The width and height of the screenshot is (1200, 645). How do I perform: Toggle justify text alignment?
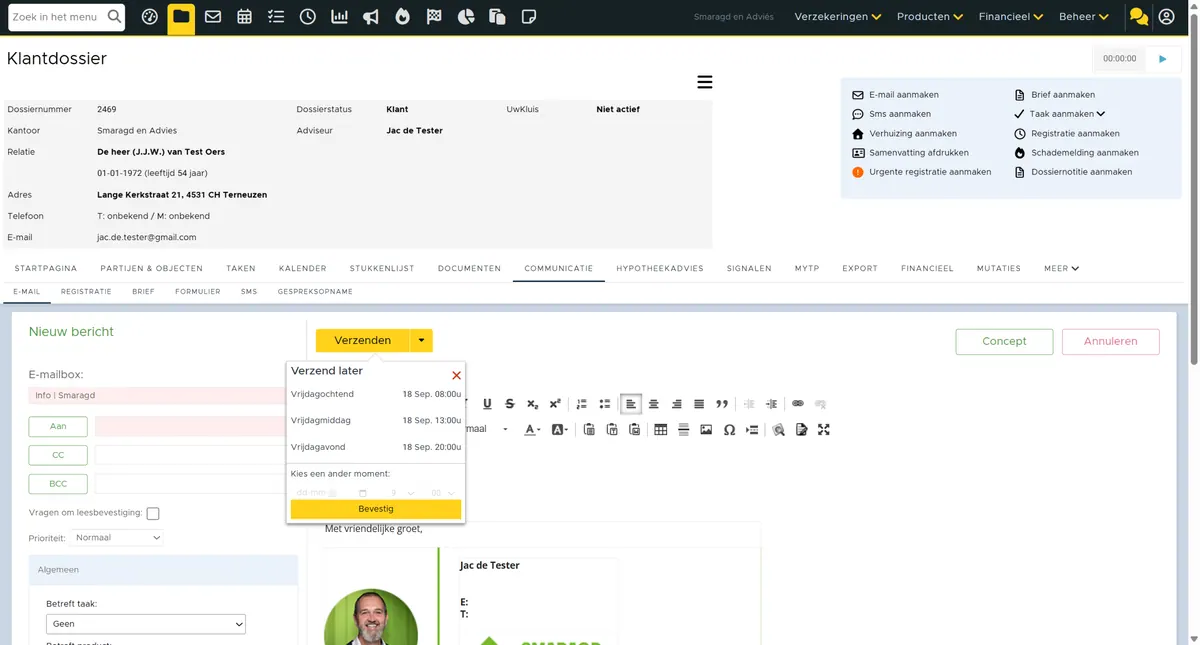(699, 404)
